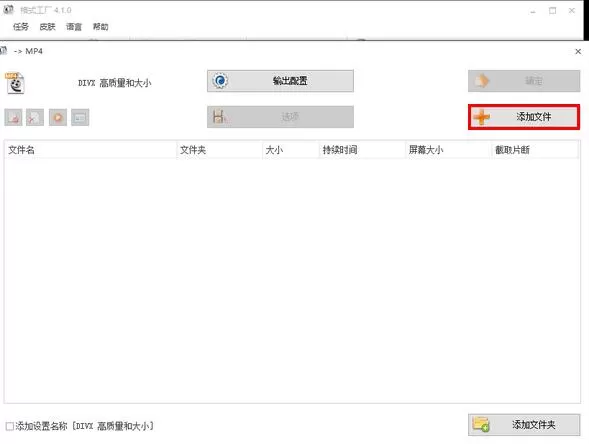Open the 皮肤 menu
This screenshot has width=589, height=444.
pyautogui.click(x=47, y=27)
